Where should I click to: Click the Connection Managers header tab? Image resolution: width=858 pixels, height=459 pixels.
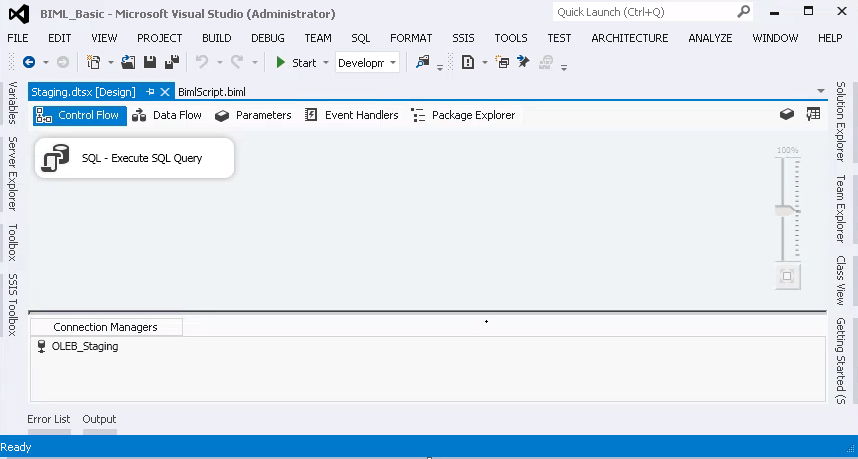click(106, 327)
